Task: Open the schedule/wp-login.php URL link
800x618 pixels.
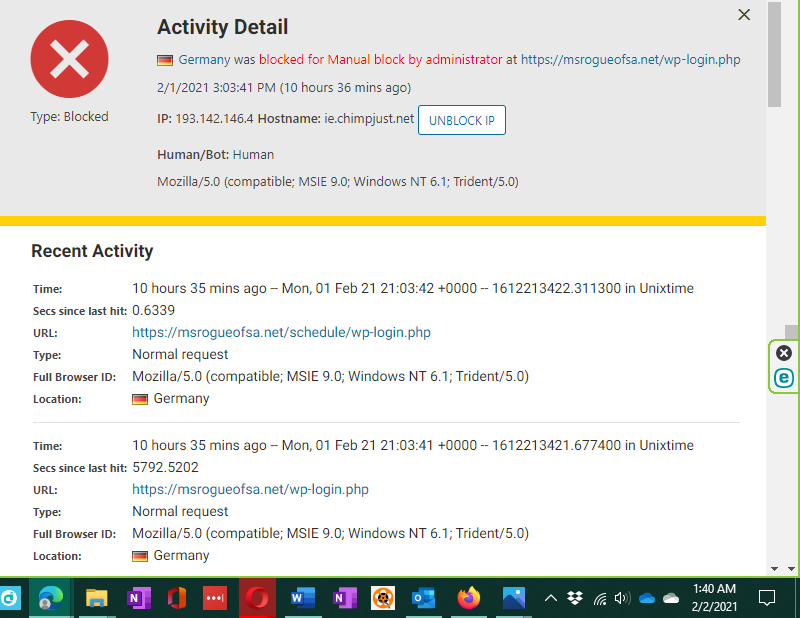Action: click(x=281, y=332)
